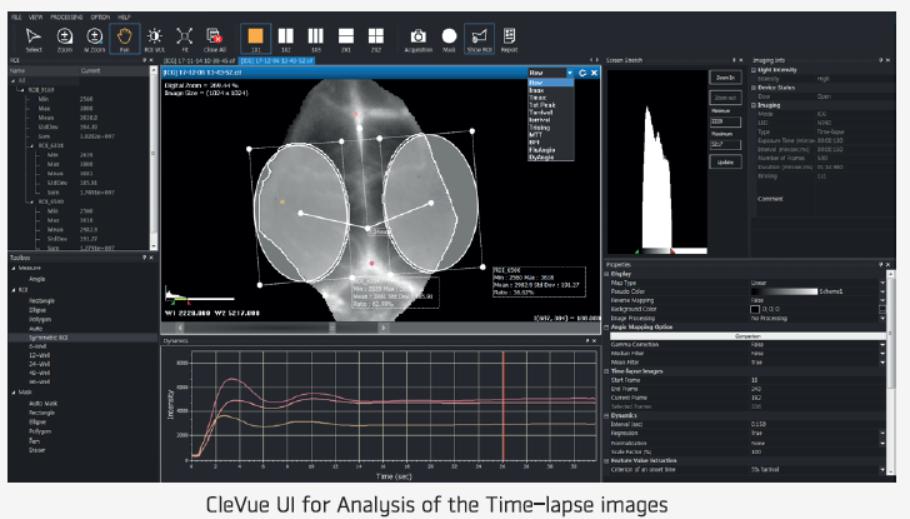The height and width of the screenshot is (519, 910).
Task: Open the Report document icon
Action: click(x=509, y=37)
